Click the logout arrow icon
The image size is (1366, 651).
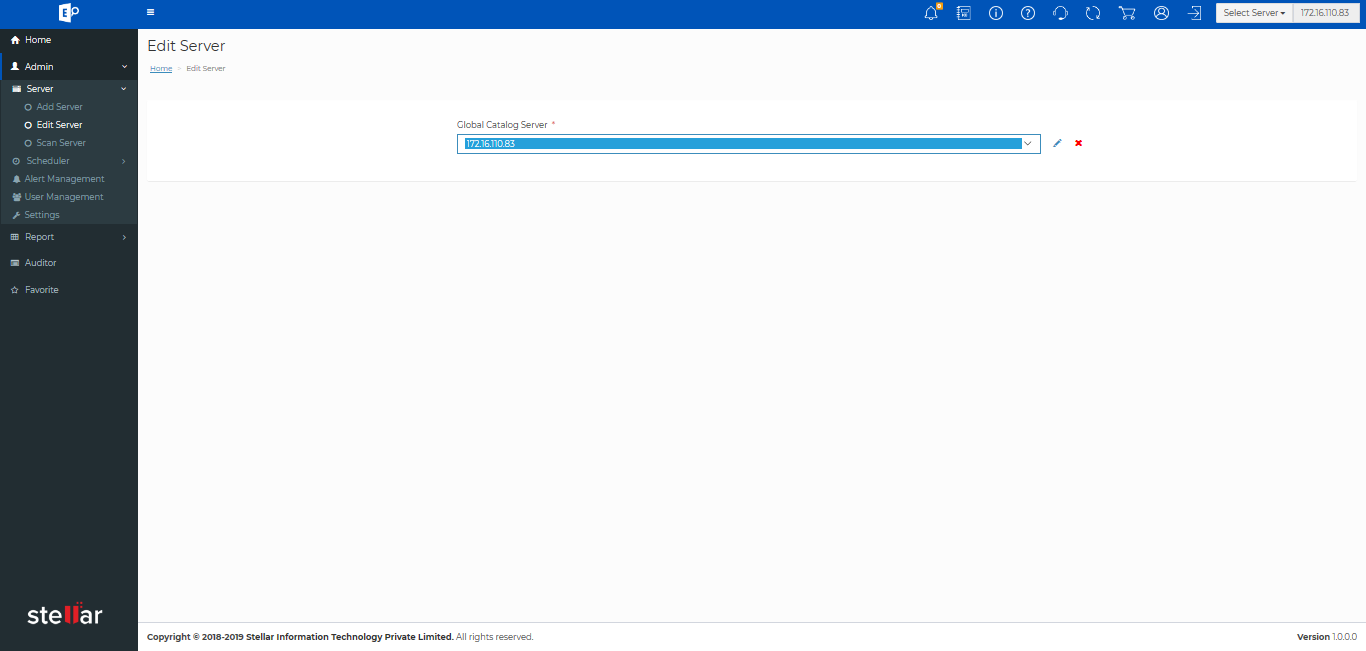point(1194,13)
